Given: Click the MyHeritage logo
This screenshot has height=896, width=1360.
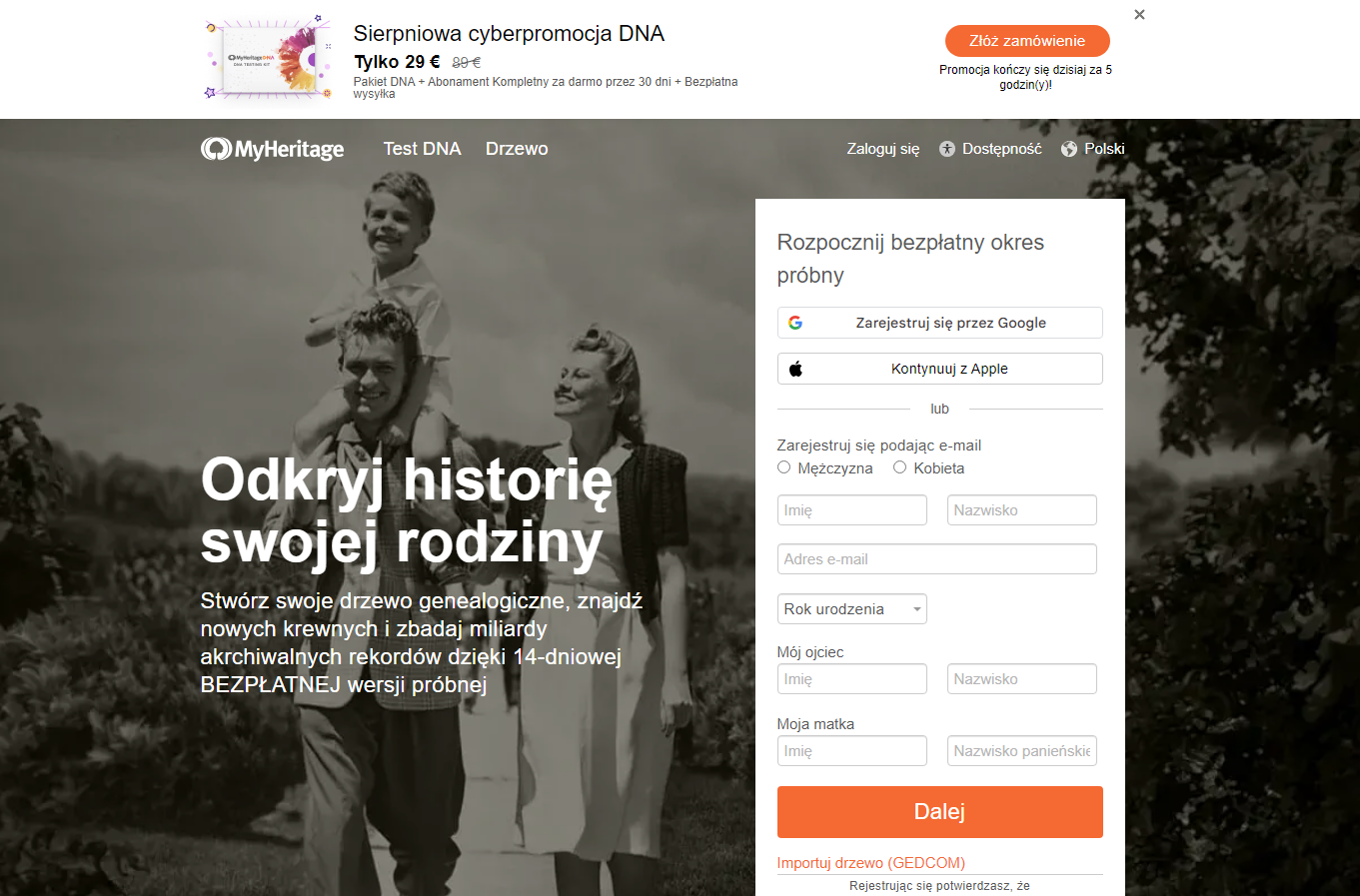Looking at the screenshot, I should [x=272, y=149].
